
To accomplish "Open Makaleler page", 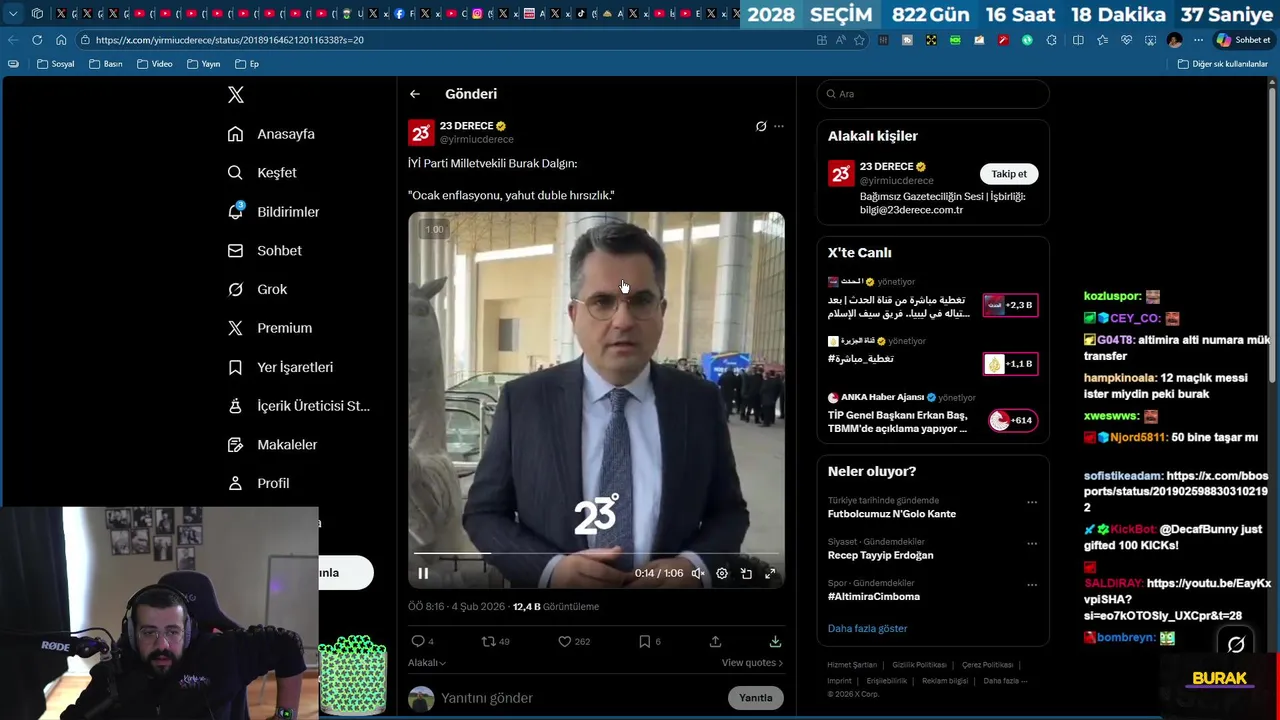I will tap(272, 444).
